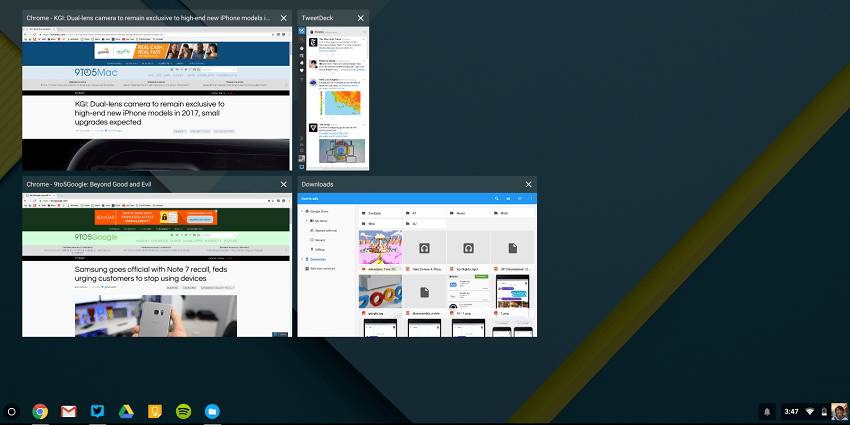Launch Chrome from the shelf
Viewport: 850px width, 425px height.
pos(40,412)
